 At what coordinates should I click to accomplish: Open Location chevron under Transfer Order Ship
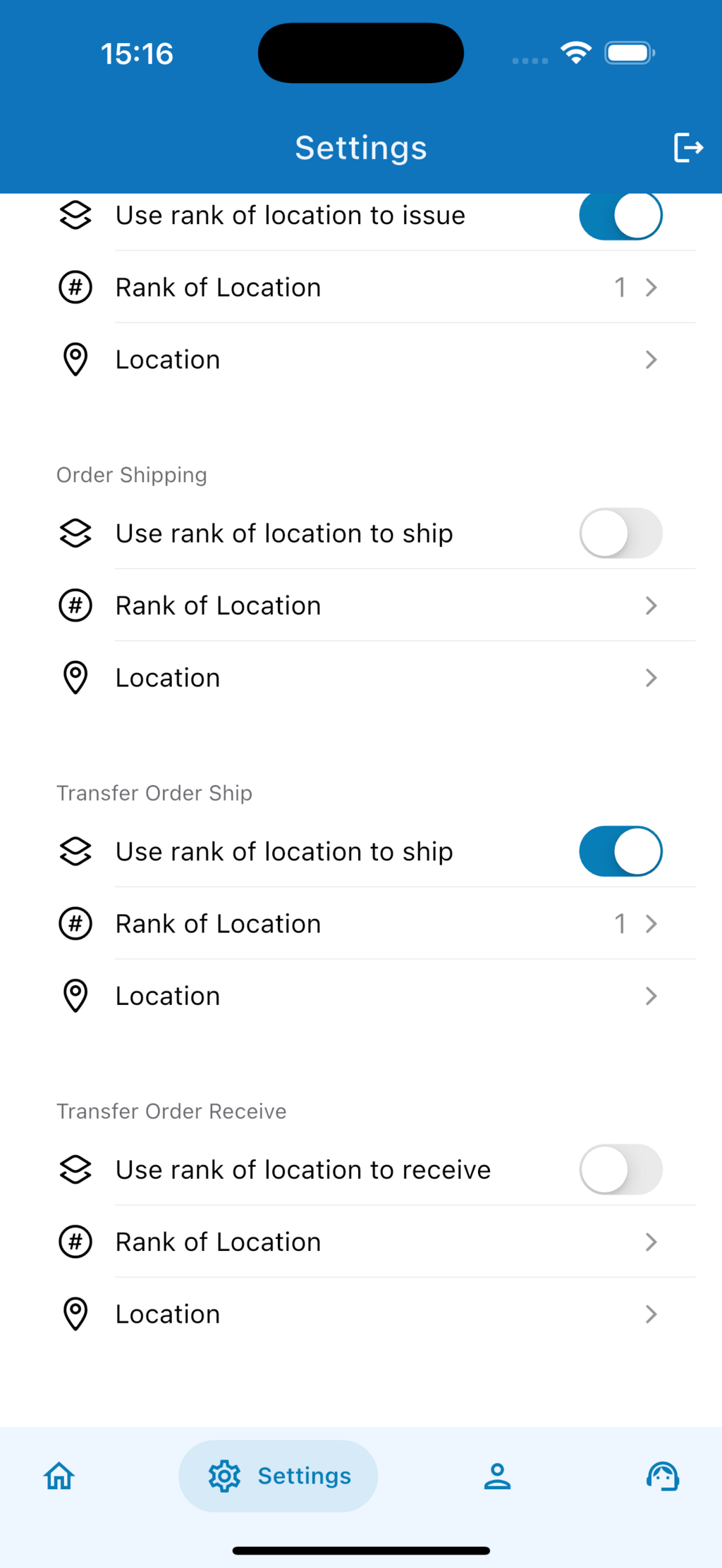[651, 996]
